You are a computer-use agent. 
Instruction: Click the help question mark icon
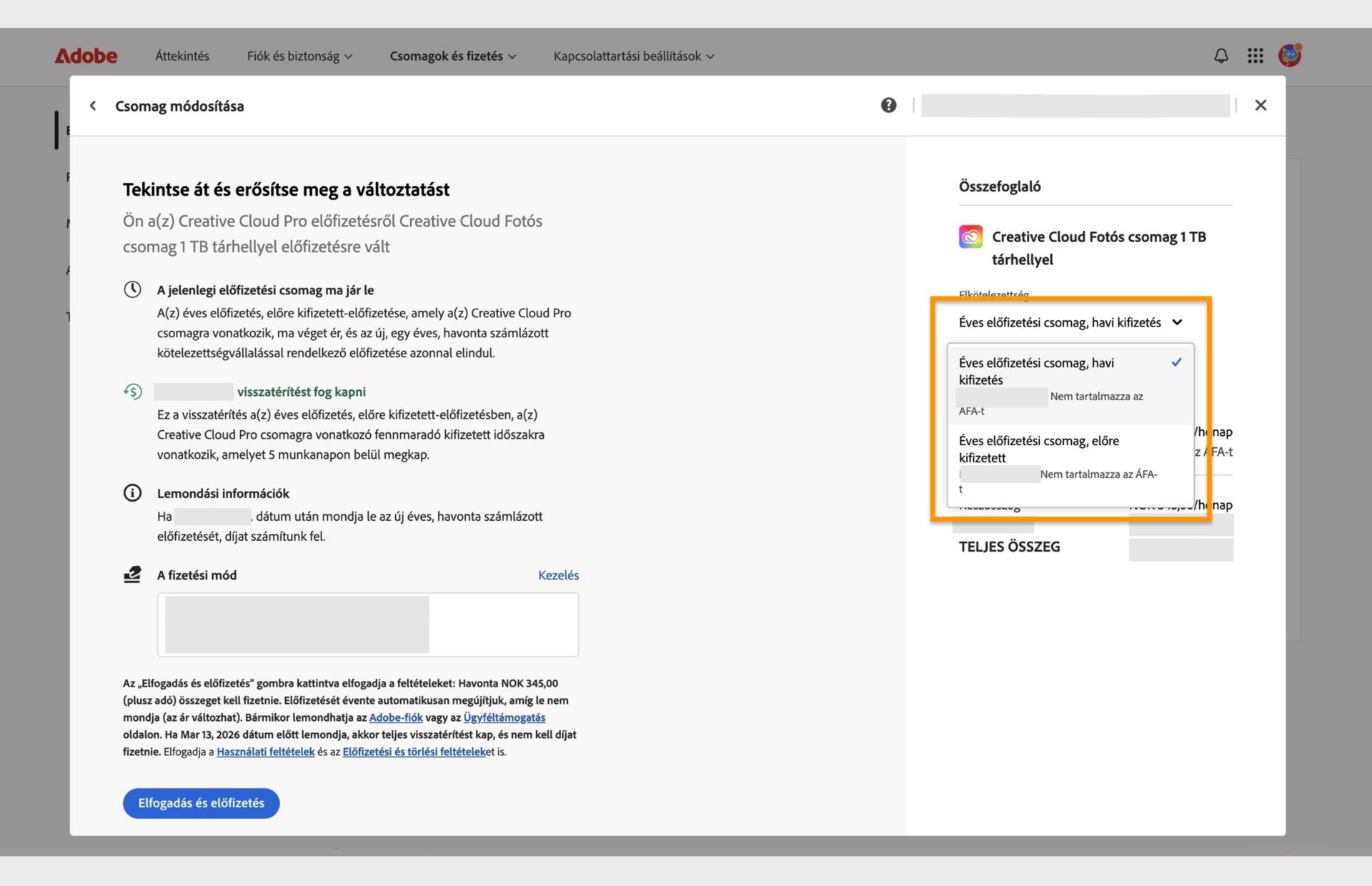pyautogui.click(x=888, y=106)
